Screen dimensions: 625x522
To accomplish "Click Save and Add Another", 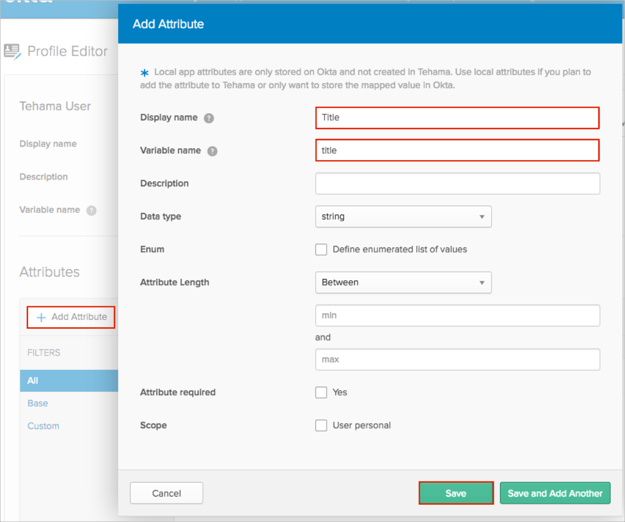I will pos(555,493).
